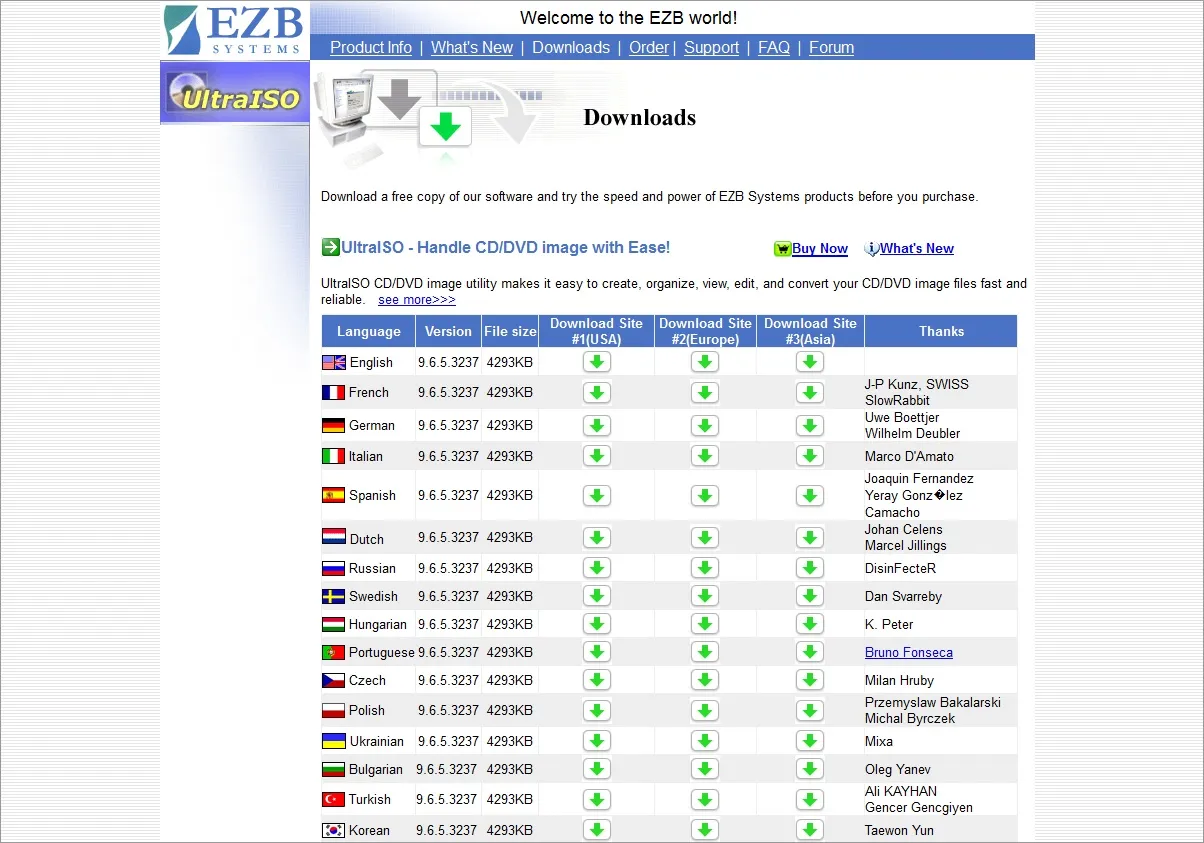Download German version from USA site

click(597, 425)
